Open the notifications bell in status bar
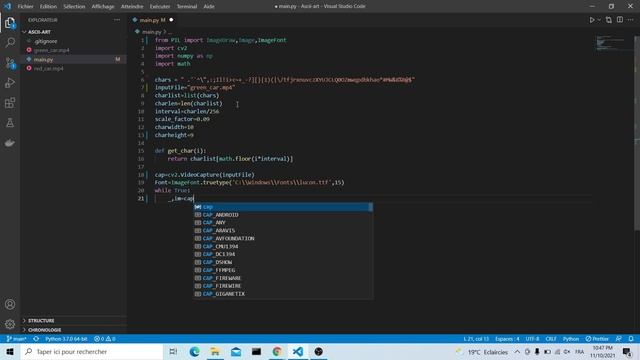The image size is (640, 360). point(631,339)
